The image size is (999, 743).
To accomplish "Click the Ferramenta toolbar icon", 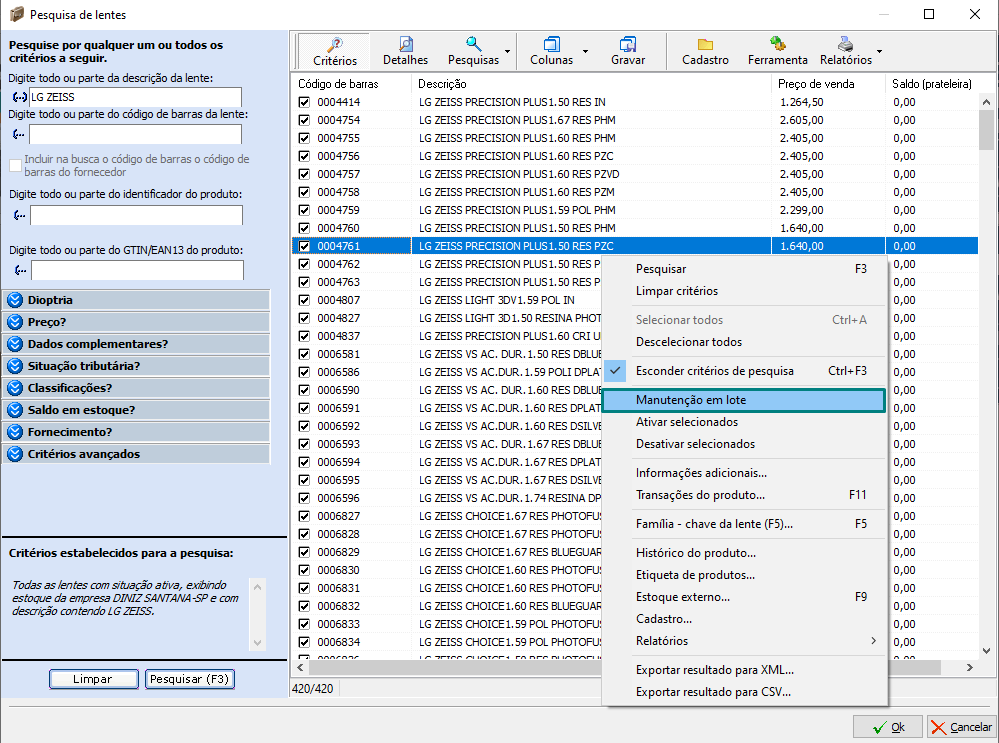I will coord(777,43).
